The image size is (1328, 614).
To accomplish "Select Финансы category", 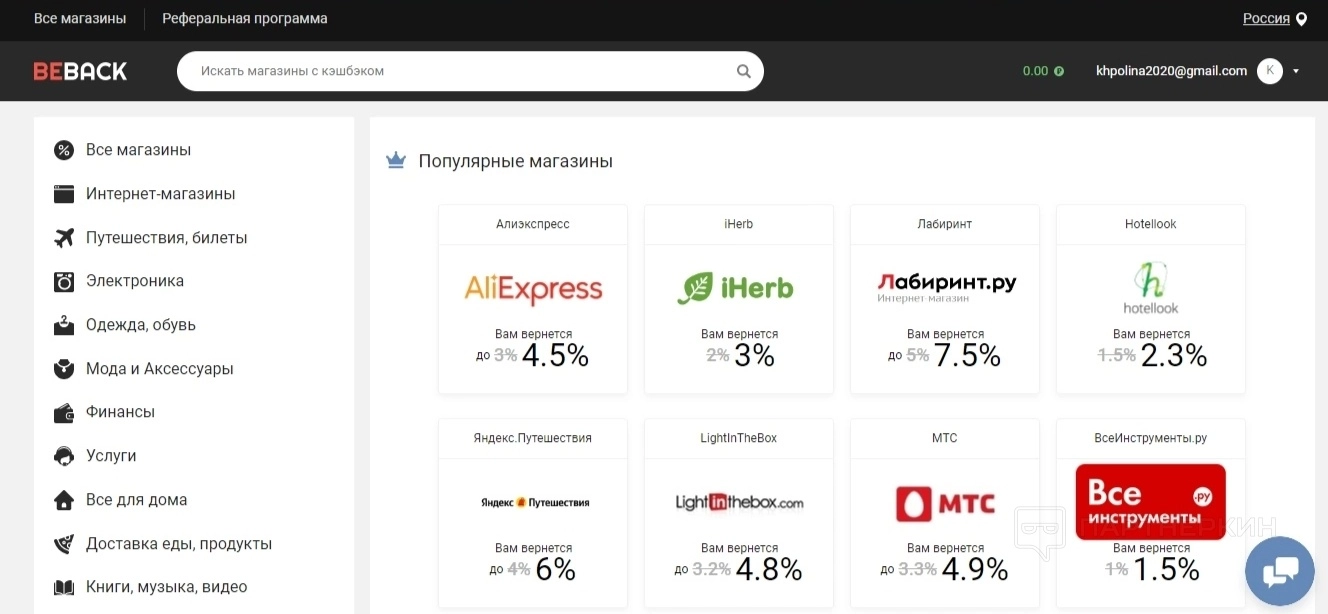I will pos(120,412).
